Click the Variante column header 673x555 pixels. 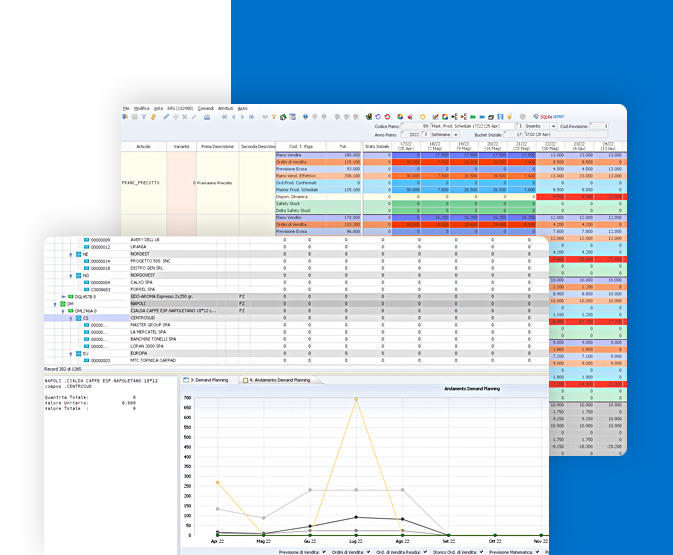[182, 146]
